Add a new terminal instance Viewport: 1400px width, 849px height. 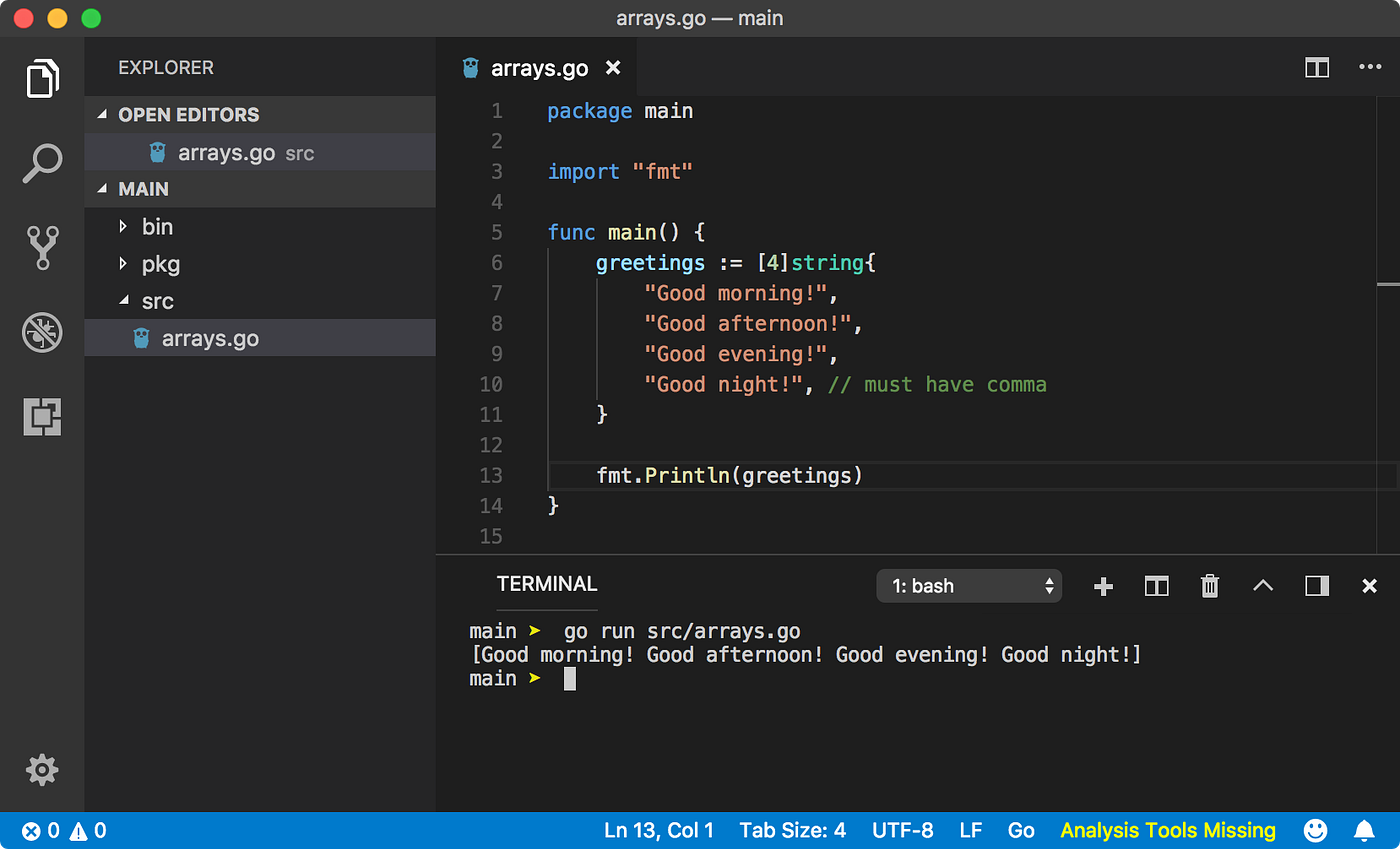tap(1102, 586)
